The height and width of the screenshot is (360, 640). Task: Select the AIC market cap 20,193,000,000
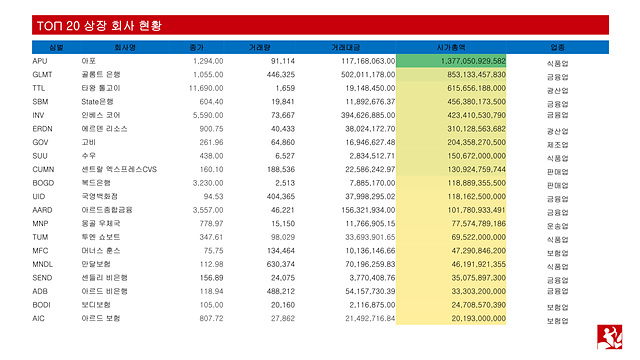click(479, 318)
